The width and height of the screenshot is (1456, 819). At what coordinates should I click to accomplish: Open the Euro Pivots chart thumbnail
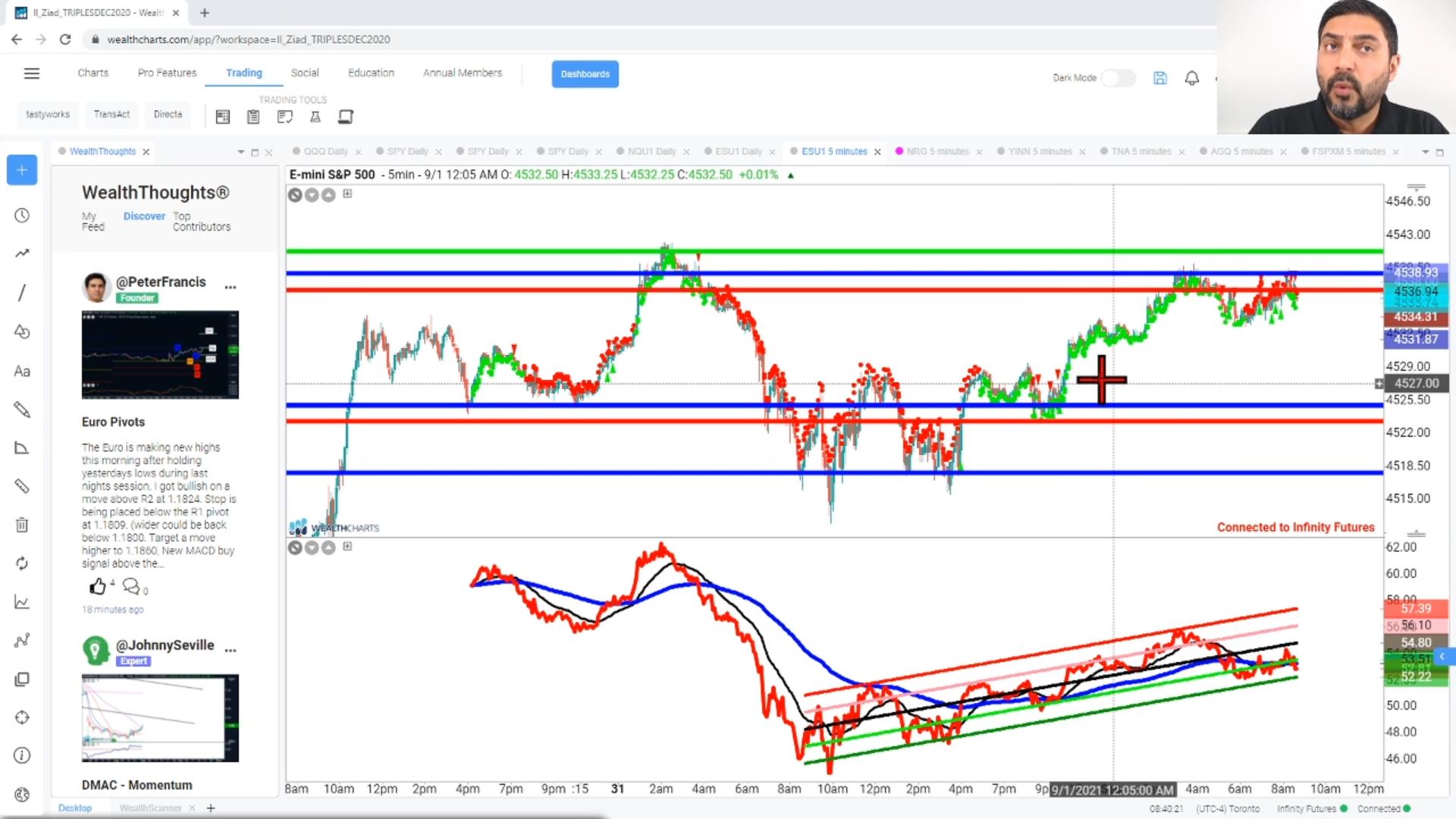160,355
